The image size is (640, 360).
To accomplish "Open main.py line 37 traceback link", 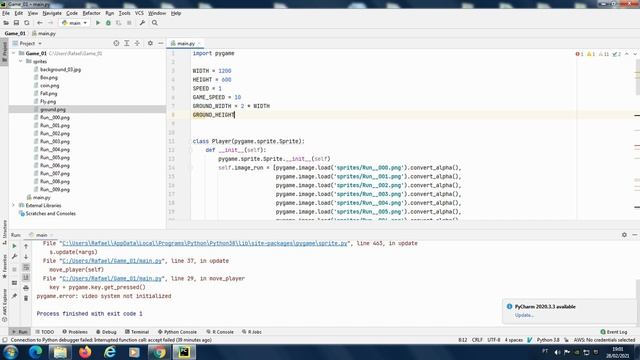I will click(112, 261).
